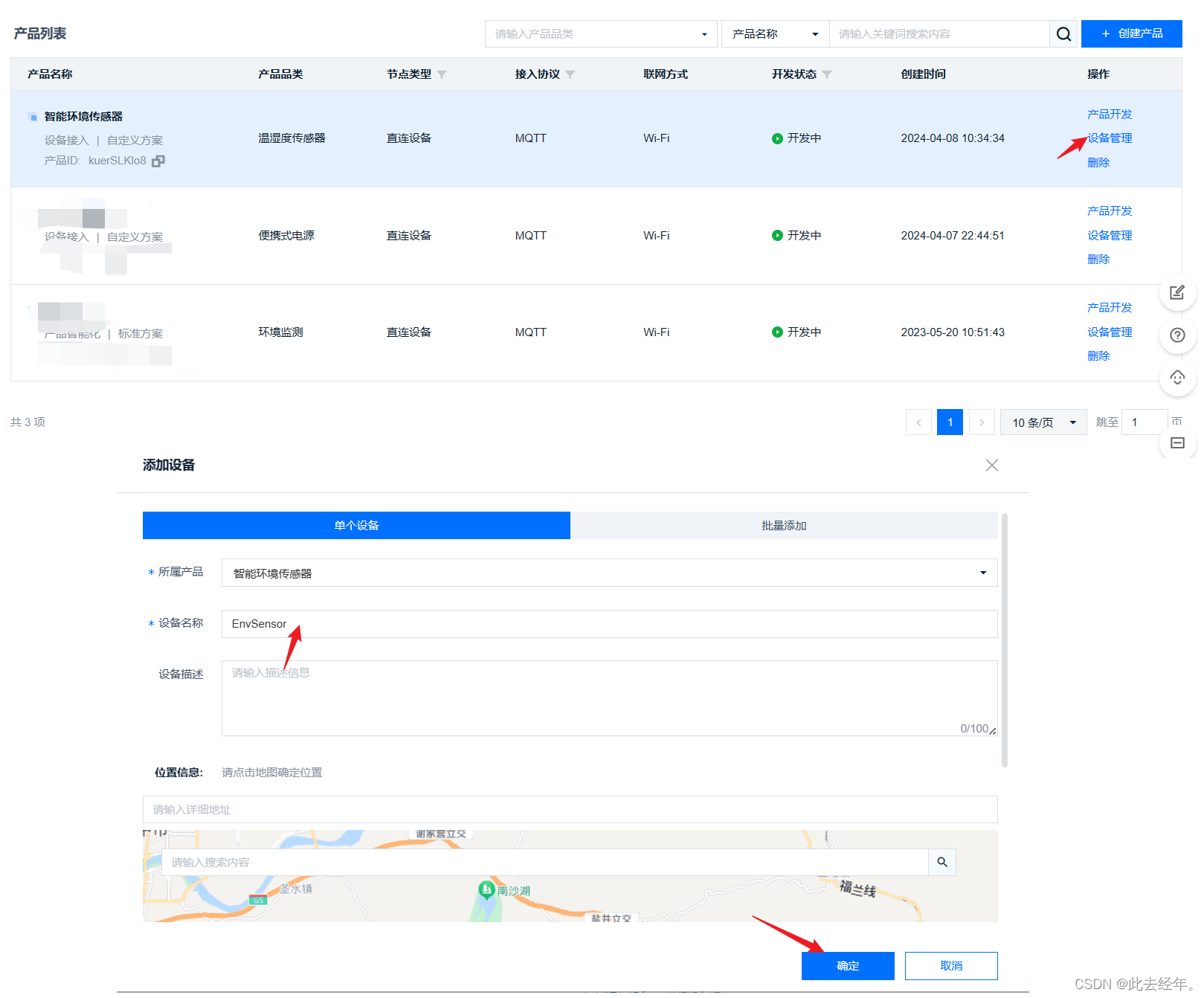Image resolution: width=1204 pixels, height=998 pixels.
Task: Click the map 请输入搜索内容 search input
Action: coord(545,862)
